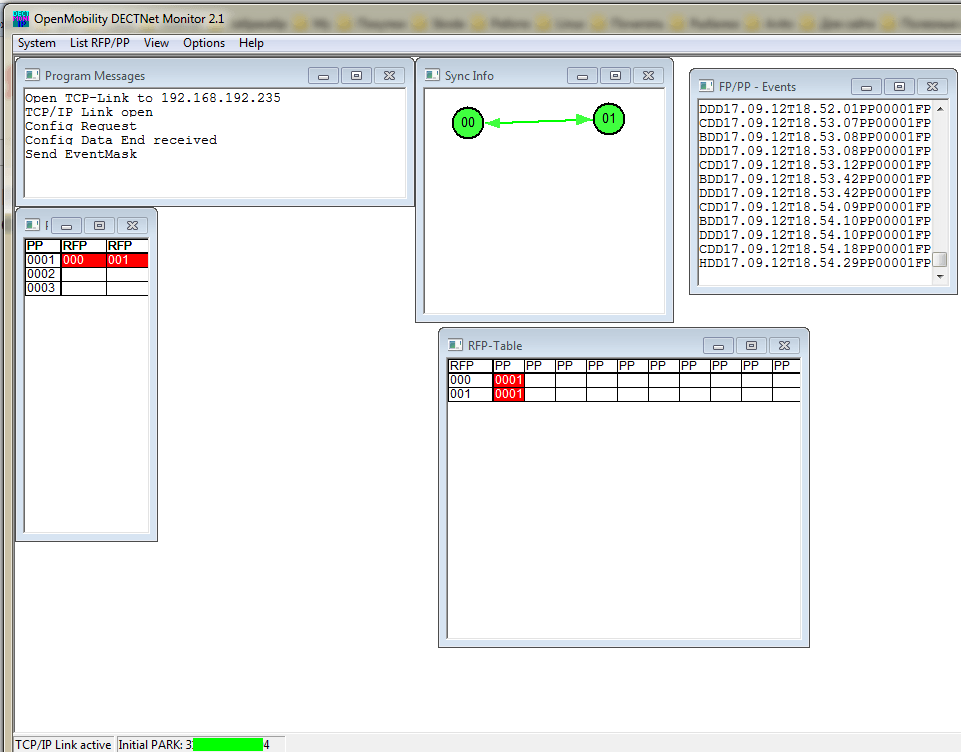The image size is (961, 752).
Task: Close the Sync Info window
Action: click(x=648, y=75)
